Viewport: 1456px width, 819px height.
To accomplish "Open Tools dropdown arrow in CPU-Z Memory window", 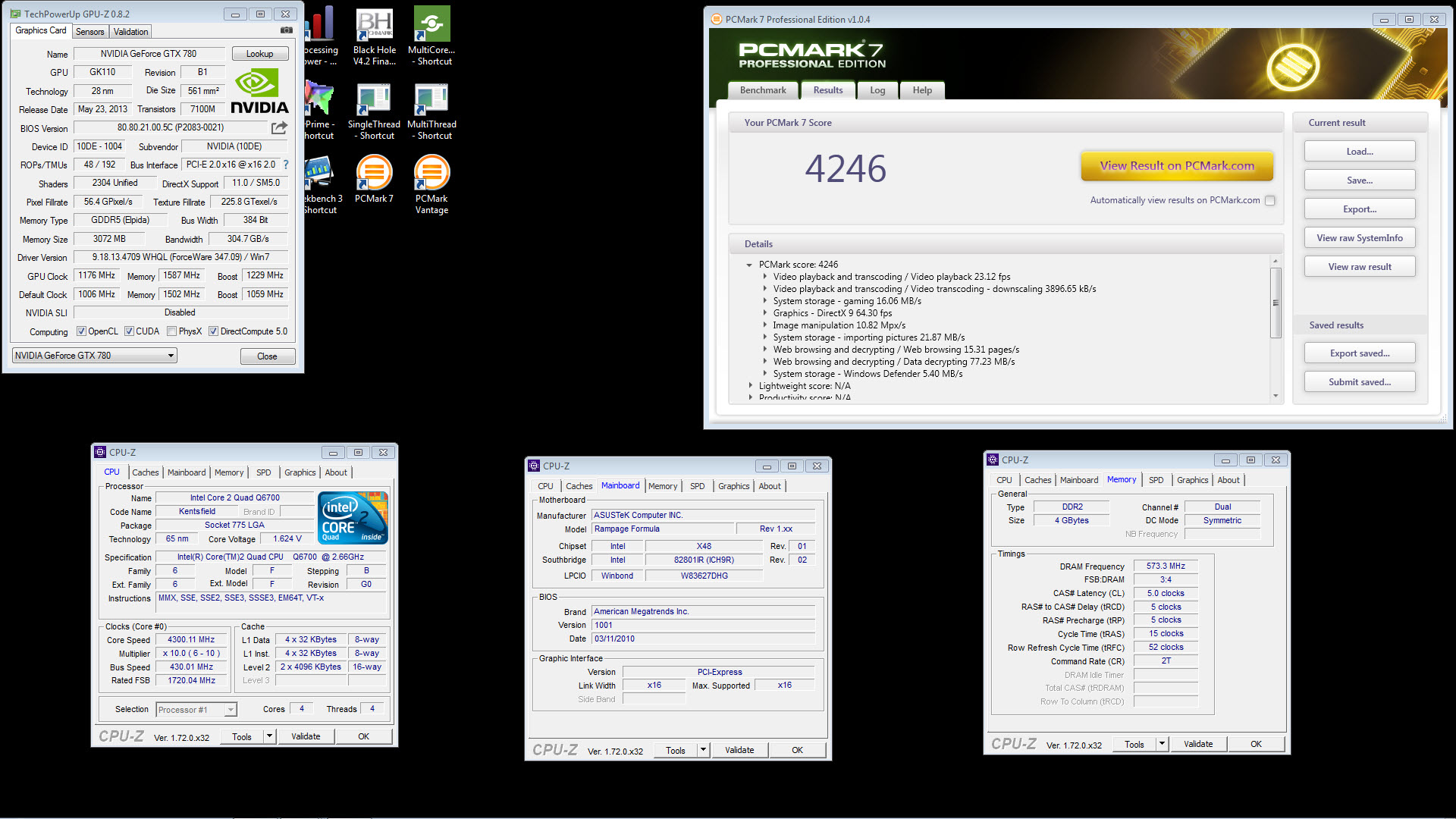I will pyautogui.click(x=1162, y=744).
